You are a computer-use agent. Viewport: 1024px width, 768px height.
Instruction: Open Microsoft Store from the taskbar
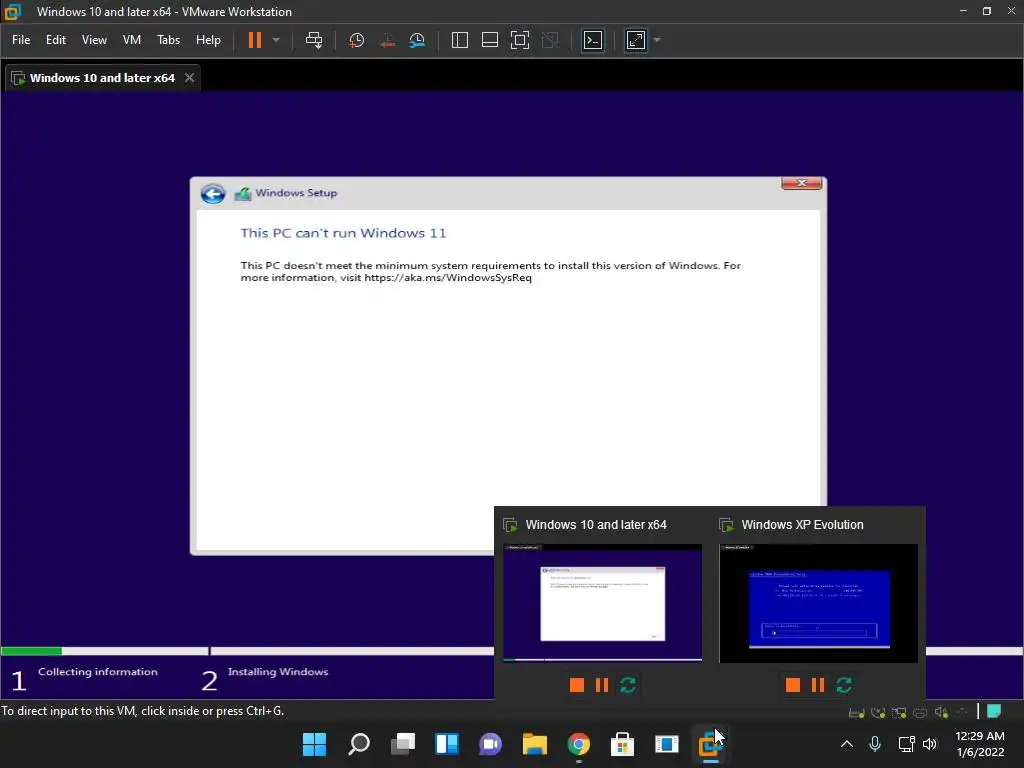pos(622,744)
